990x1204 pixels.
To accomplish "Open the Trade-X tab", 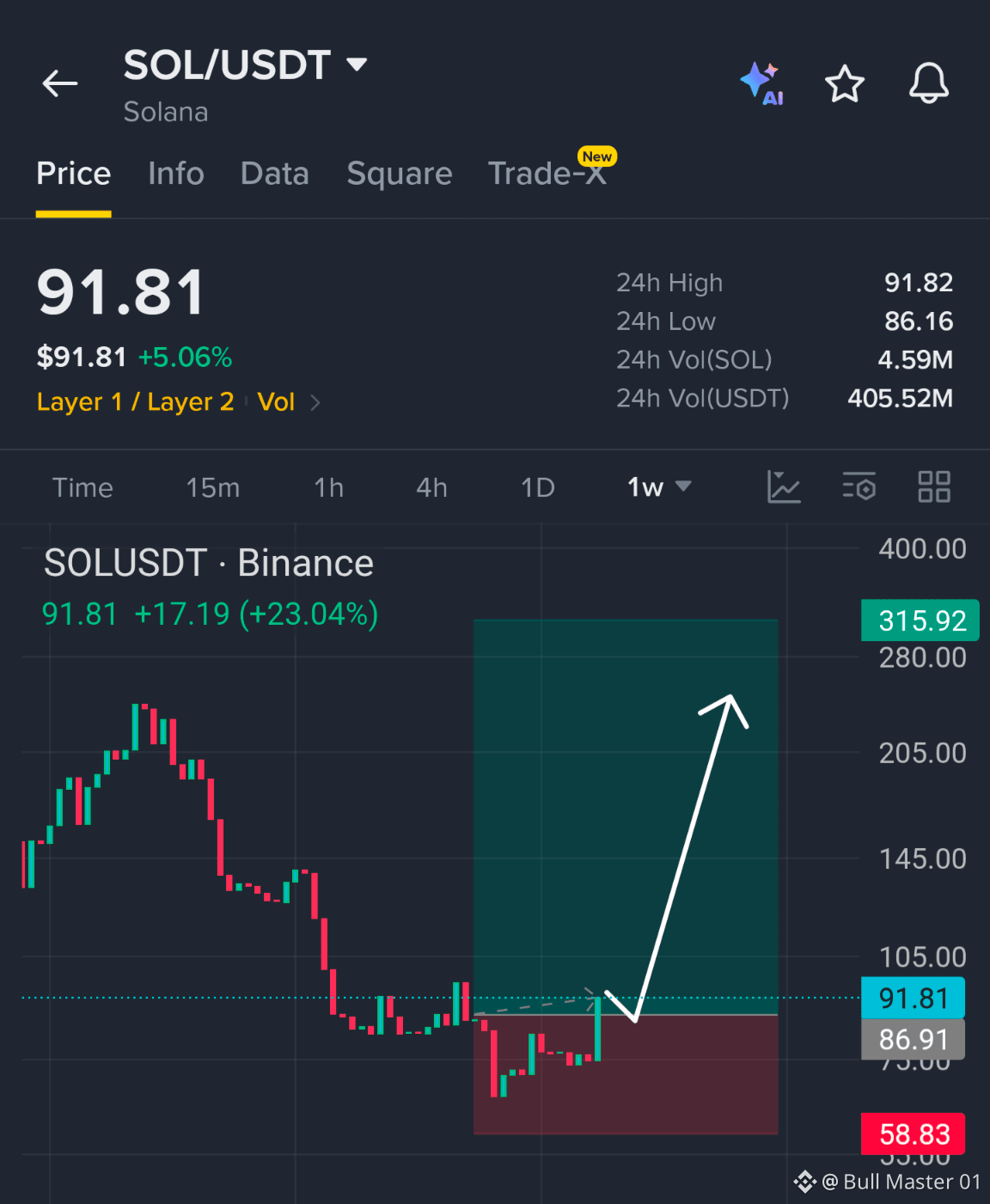I will 547,174.
